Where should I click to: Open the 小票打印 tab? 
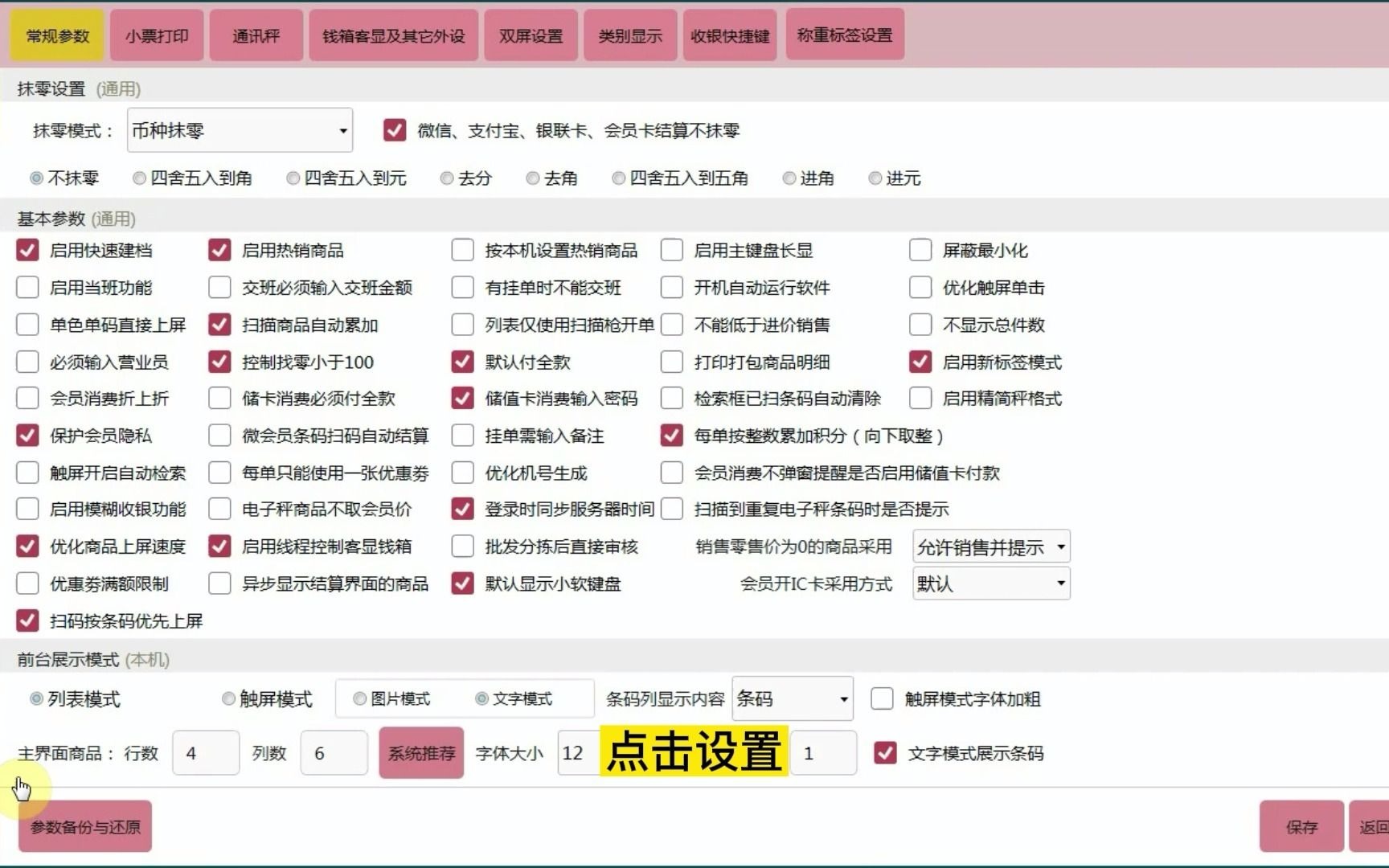click(x=157, y=35)
